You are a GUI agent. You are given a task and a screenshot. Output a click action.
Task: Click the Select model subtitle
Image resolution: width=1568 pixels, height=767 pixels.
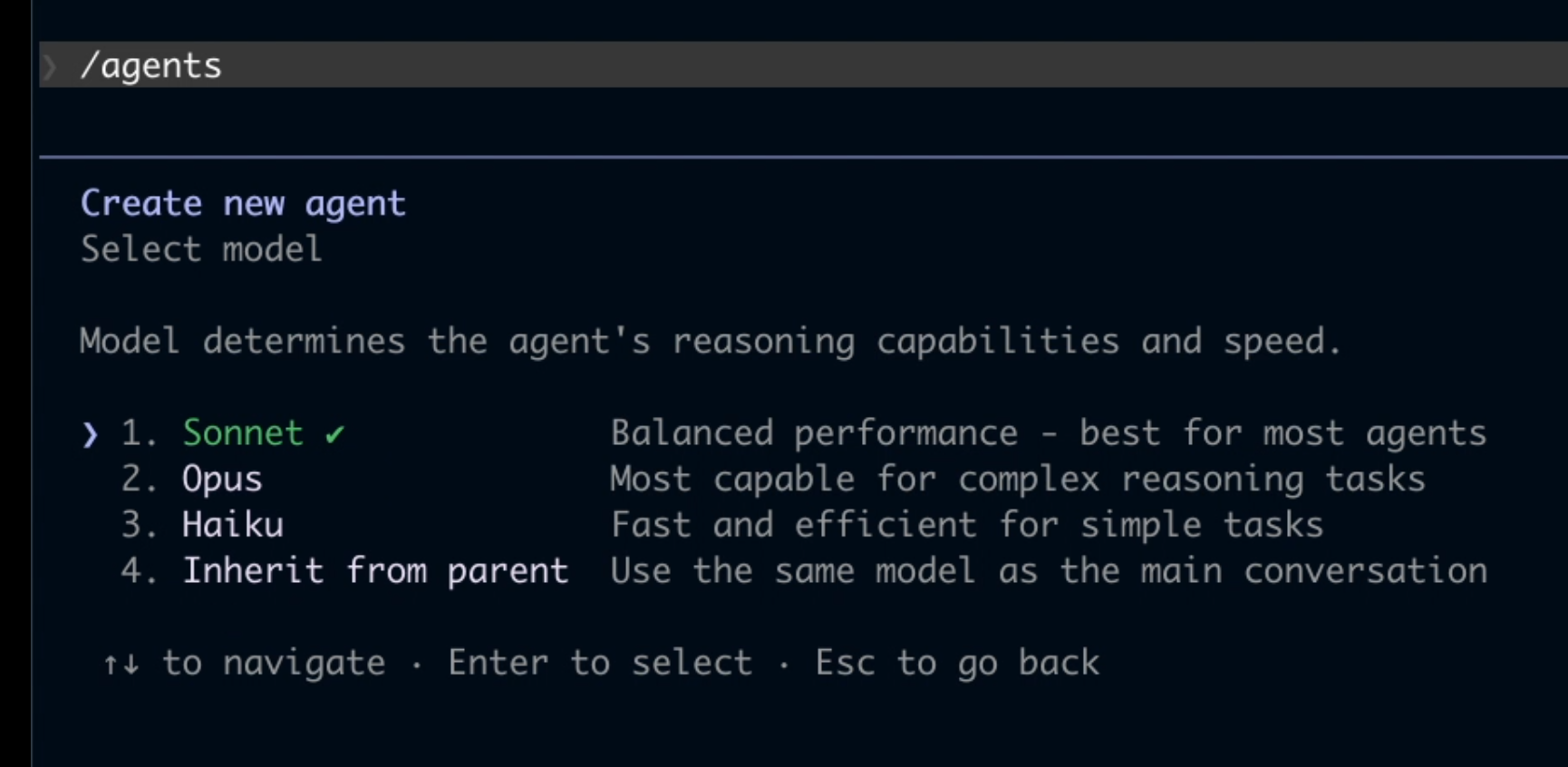coord(201,249)
